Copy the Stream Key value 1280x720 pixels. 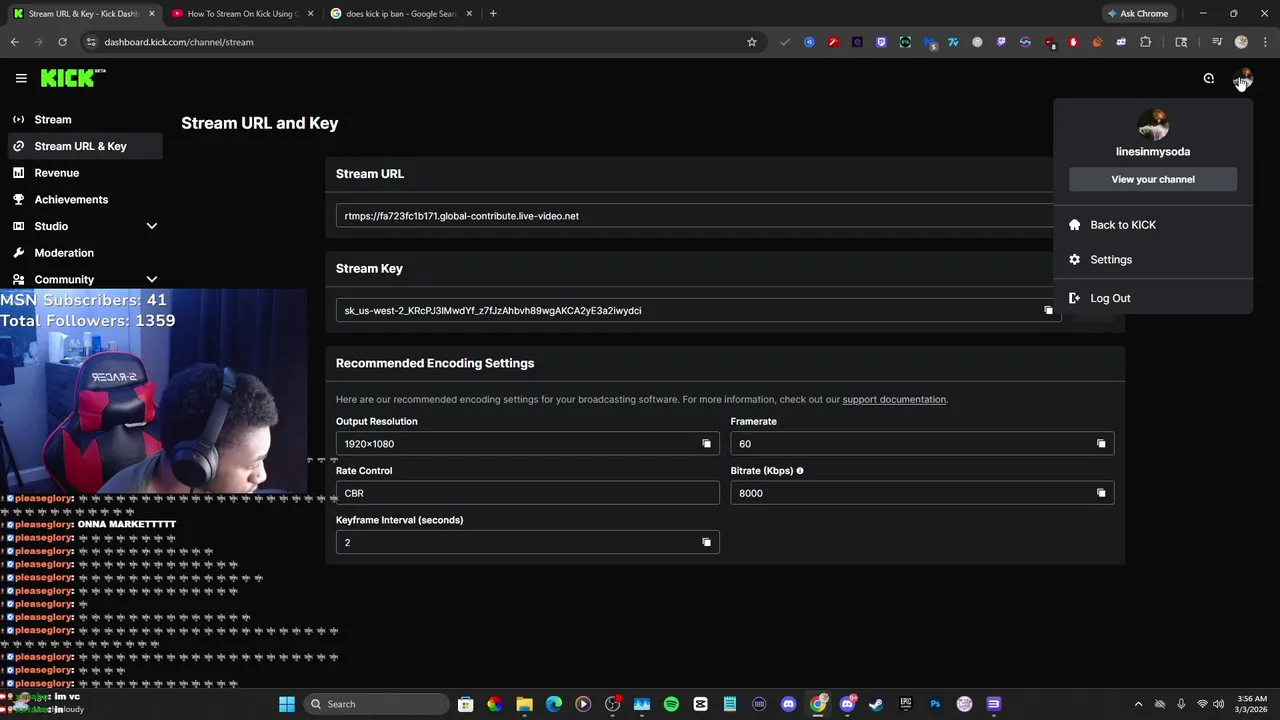click(1048, 310)
